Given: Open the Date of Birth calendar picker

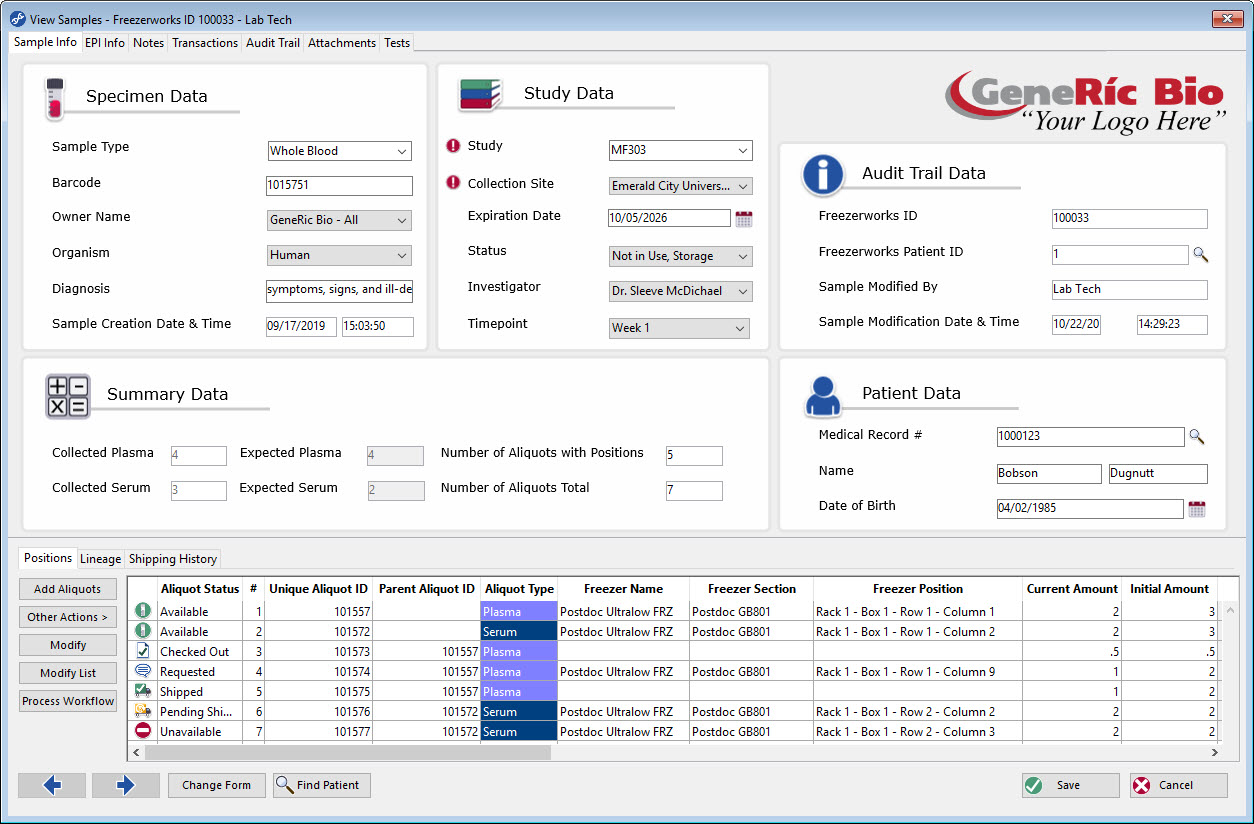Looking at the screenshot, I should pos(1196,508).
